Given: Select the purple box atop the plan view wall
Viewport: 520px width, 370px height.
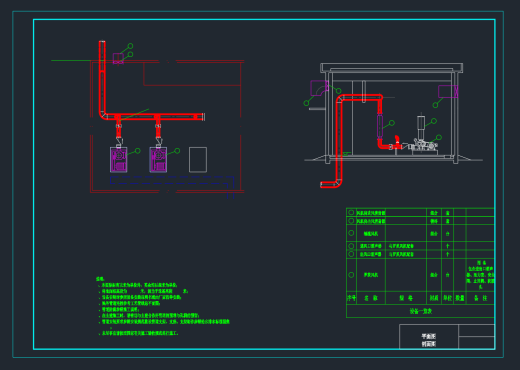Looking at the screenshot, I should coord(118,58).
